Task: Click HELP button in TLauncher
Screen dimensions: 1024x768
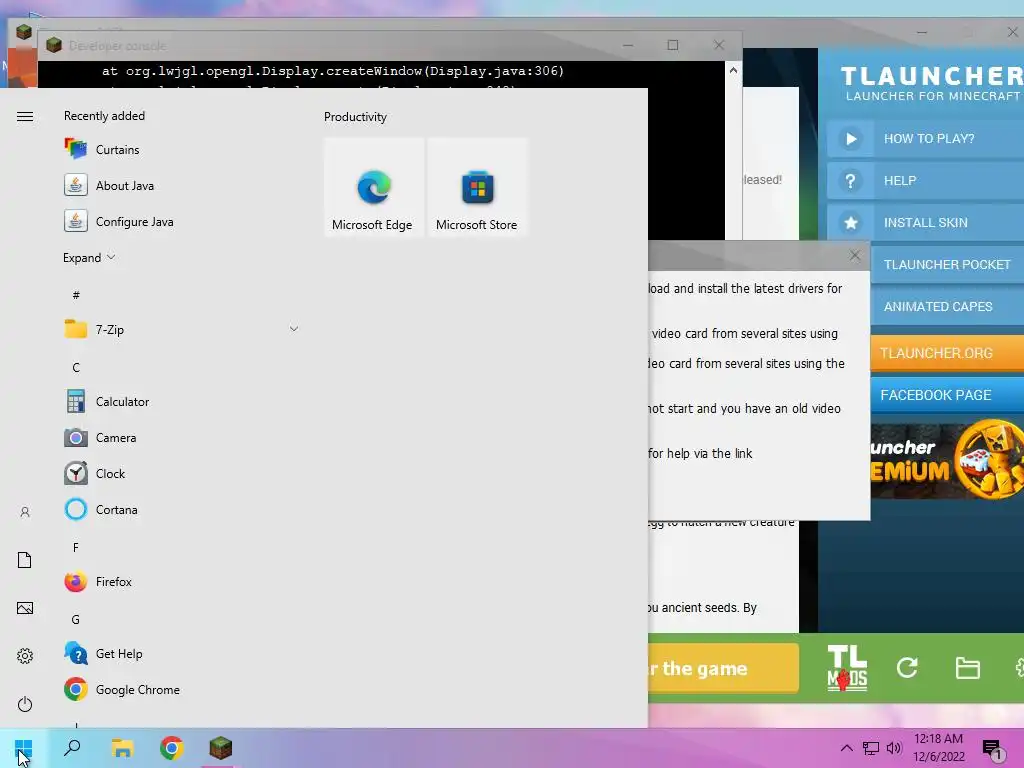Action: 925,180
